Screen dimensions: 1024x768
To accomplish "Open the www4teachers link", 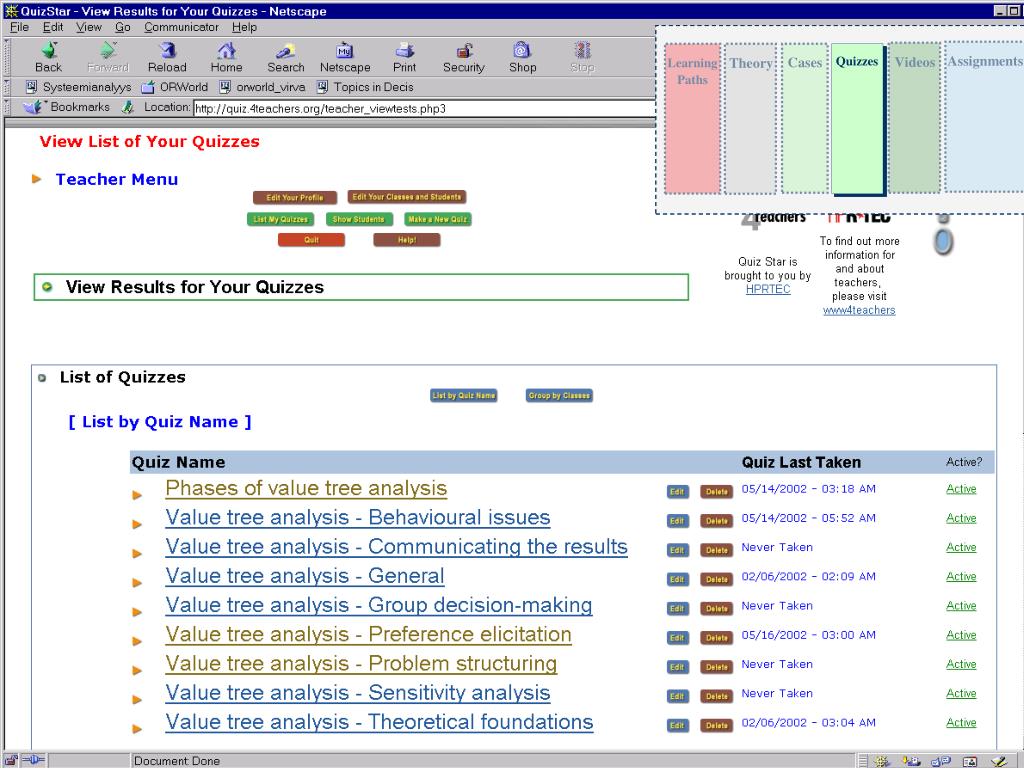I will (x=859, y=310).
